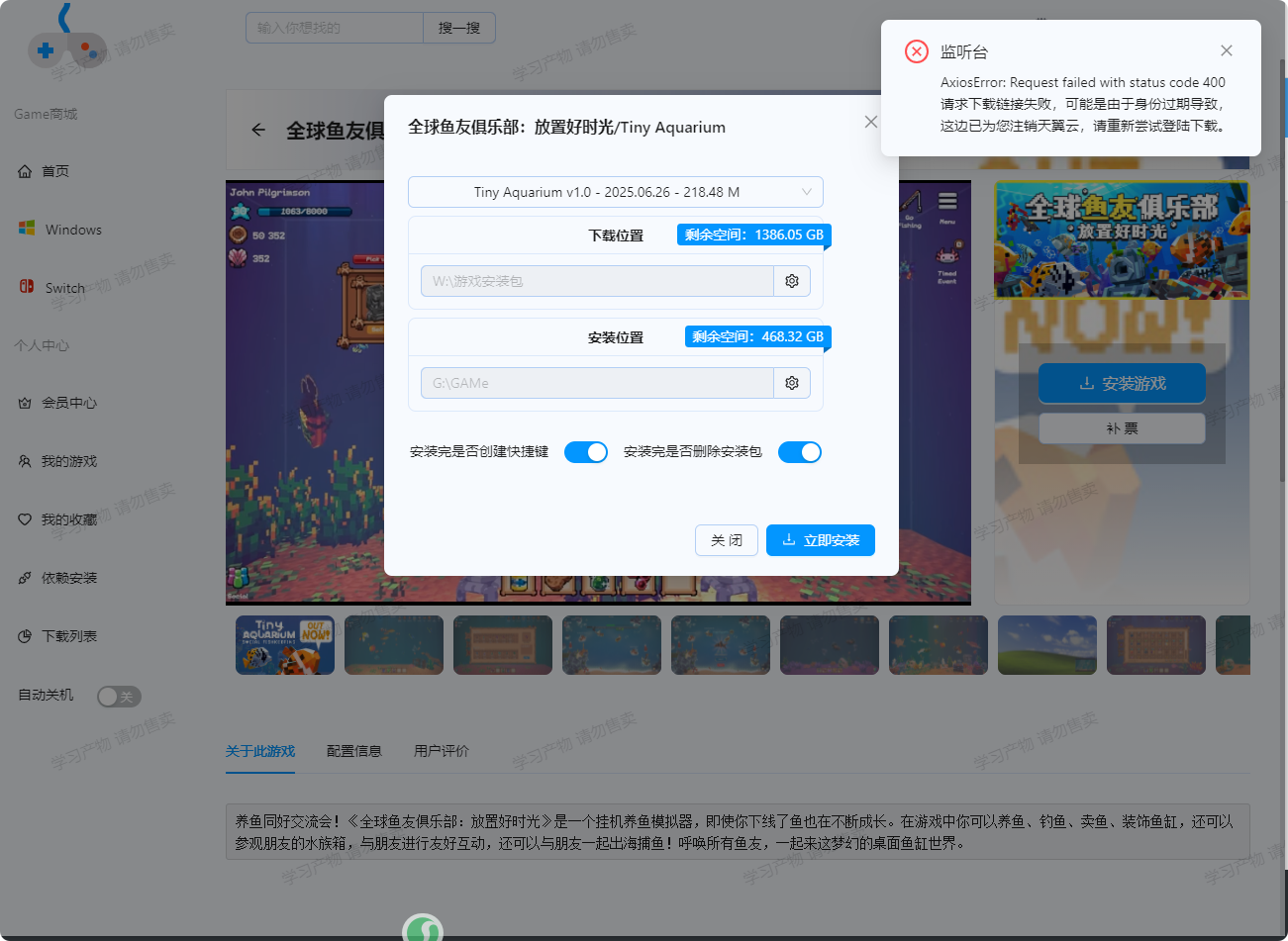Click Game商城 section heading
The image size is (1288, 941).
[x=46, y=114]
